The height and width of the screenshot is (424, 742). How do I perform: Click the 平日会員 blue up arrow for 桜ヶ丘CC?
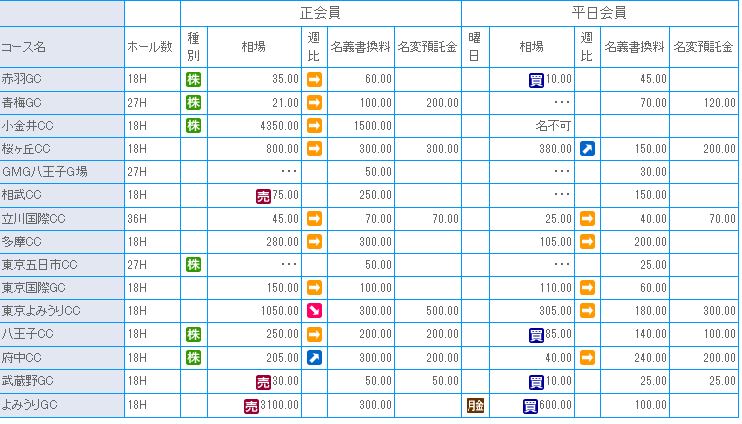(x=587, y=149)
